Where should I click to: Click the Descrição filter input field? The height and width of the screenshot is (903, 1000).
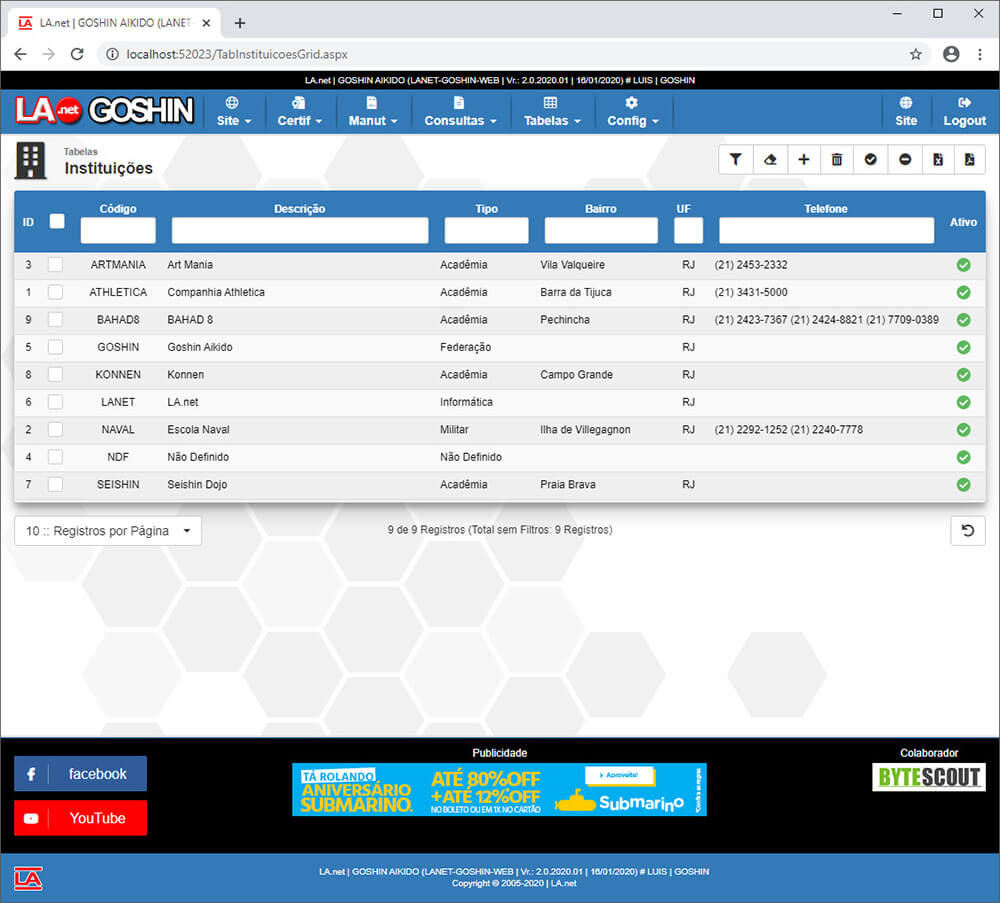pyautogui.click(x=300, y=231)
